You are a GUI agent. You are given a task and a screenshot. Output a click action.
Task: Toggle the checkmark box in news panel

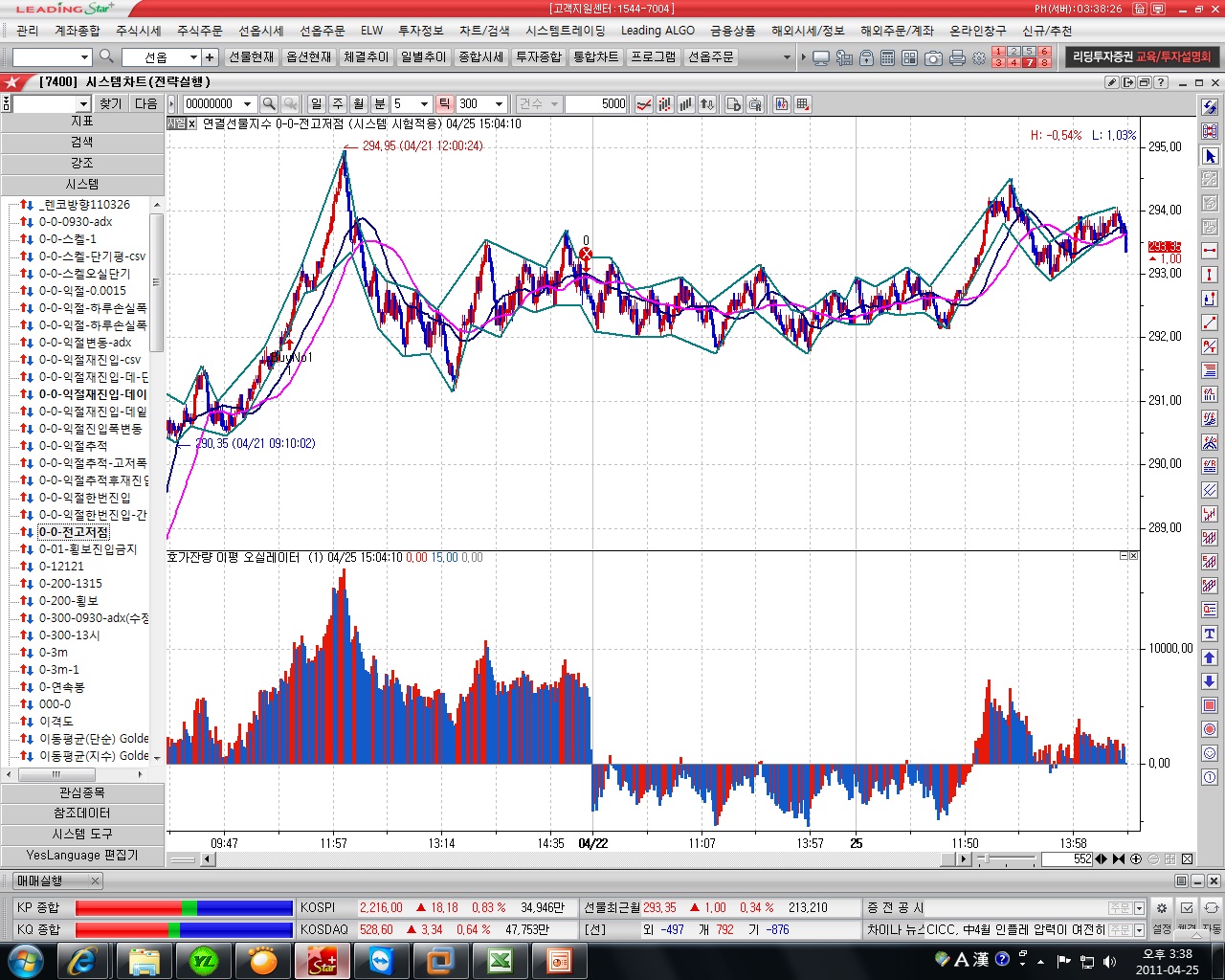[1187, 907]
